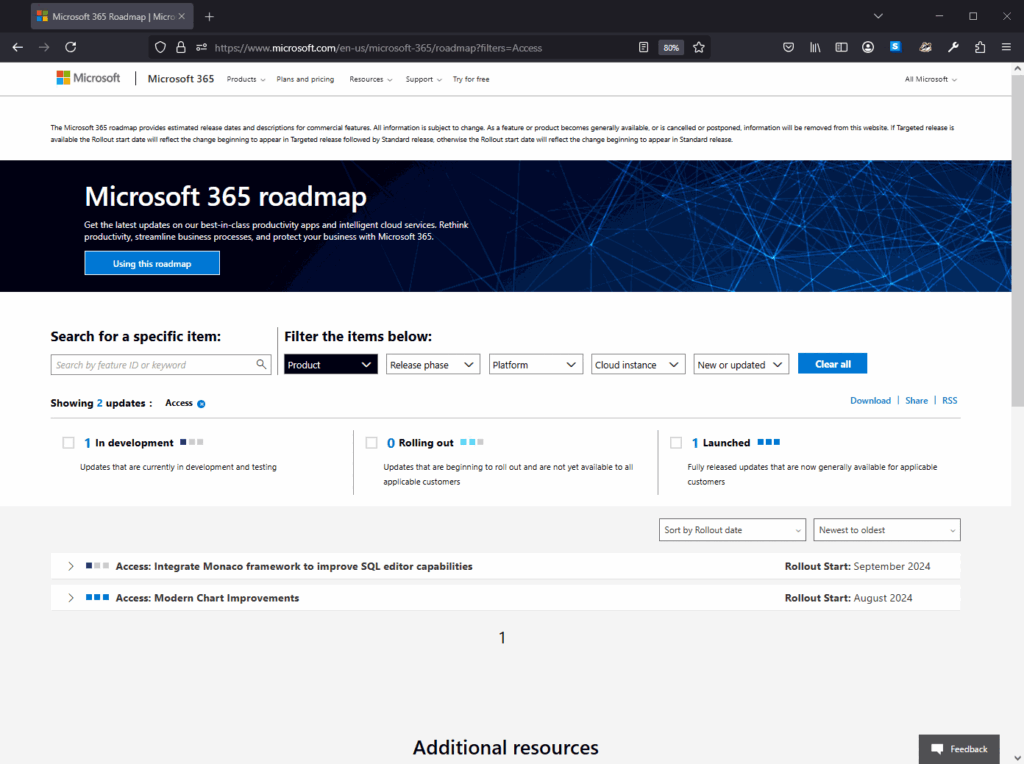
Task: Open the hamburger application menu
Action: coord(1006,47)
